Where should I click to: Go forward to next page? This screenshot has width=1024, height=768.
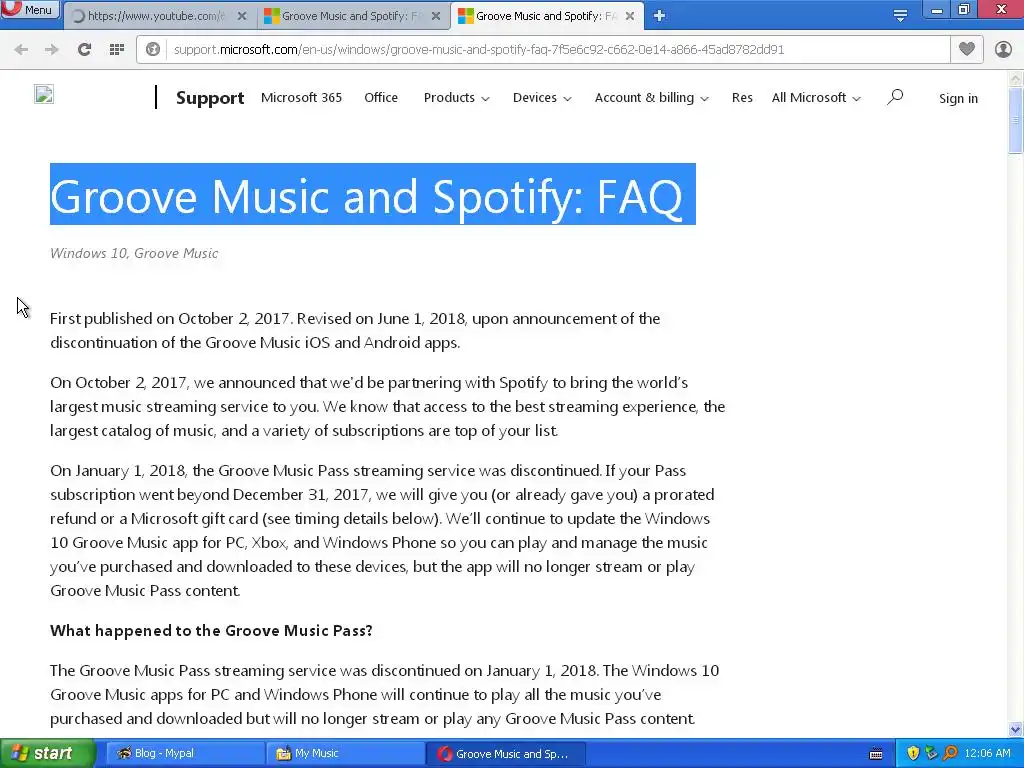click(x=52, y=50)
